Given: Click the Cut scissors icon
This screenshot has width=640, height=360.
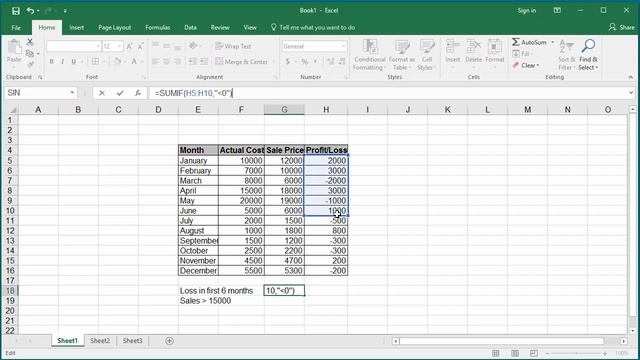Looking at the screenshot, I should 30,42.
